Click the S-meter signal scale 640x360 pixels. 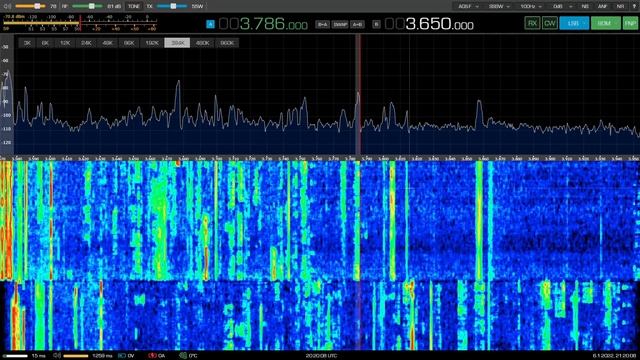click(80, 23)
